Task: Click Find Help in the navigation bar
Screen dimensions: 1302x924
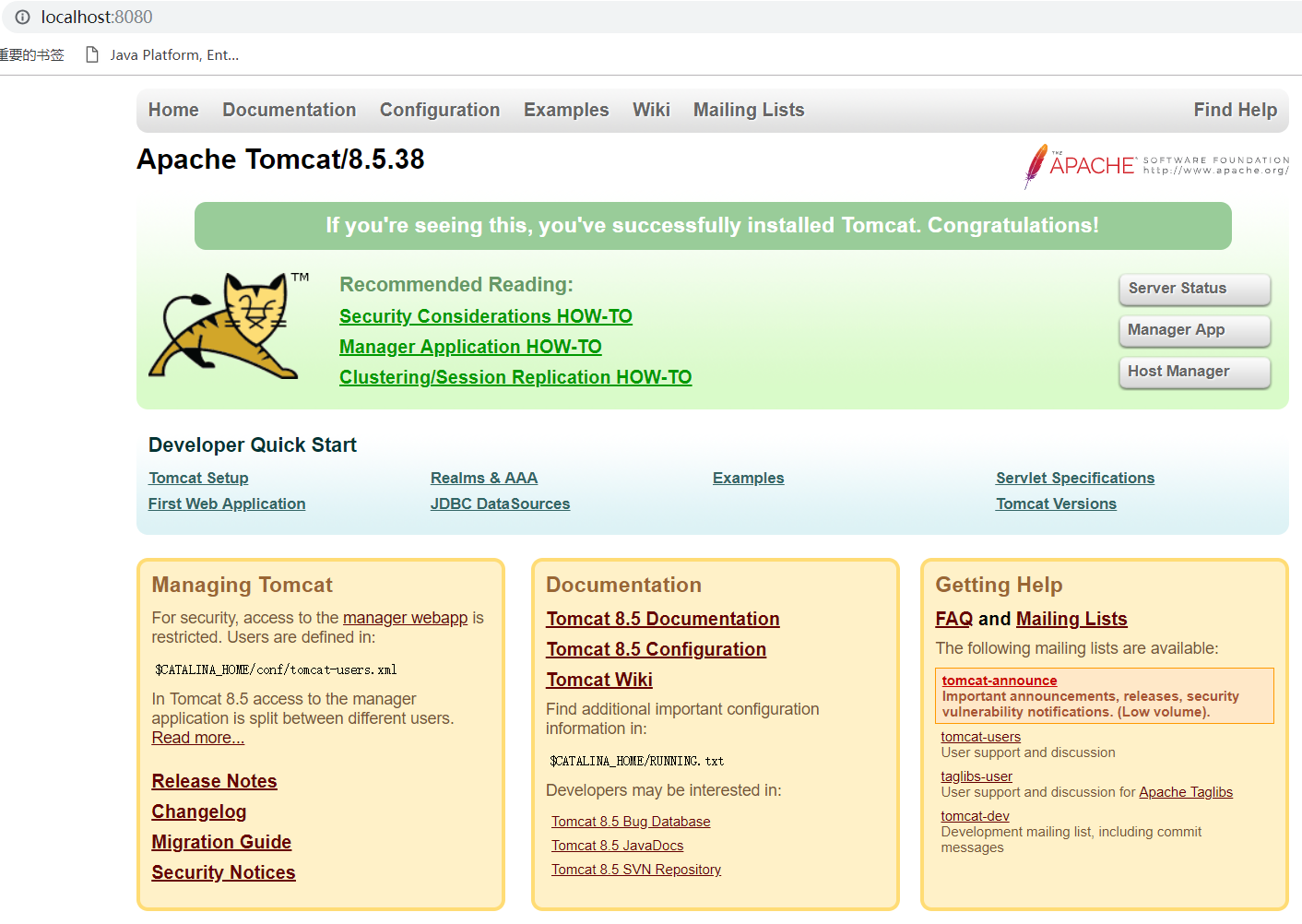Action: point(1235,110)
